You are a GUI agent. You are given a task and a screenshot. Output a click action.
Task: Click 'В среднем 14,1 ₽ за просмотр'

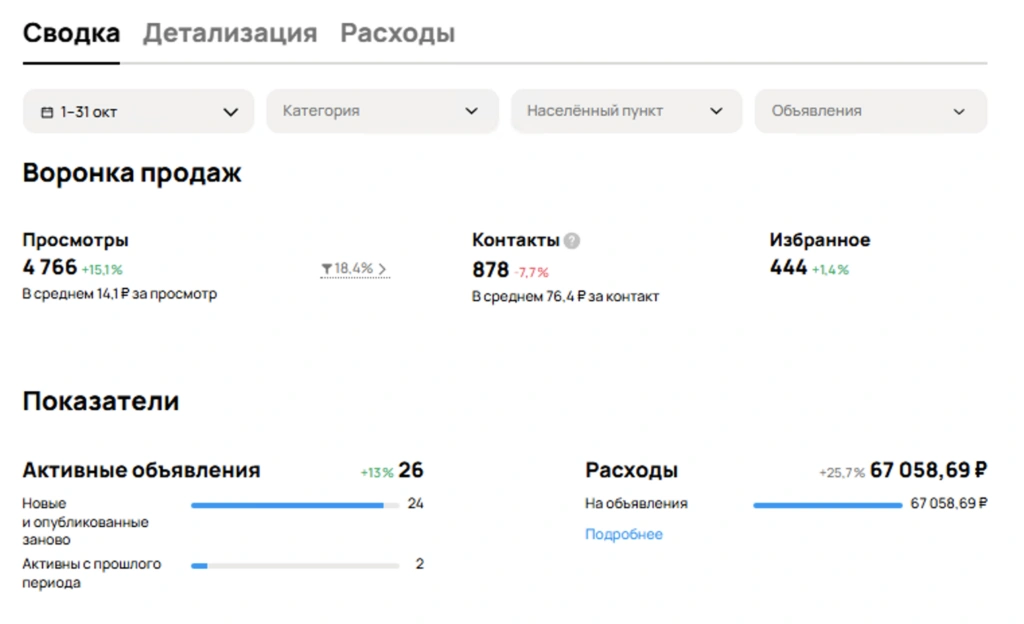pyautogui.click(x=120, y=294)
